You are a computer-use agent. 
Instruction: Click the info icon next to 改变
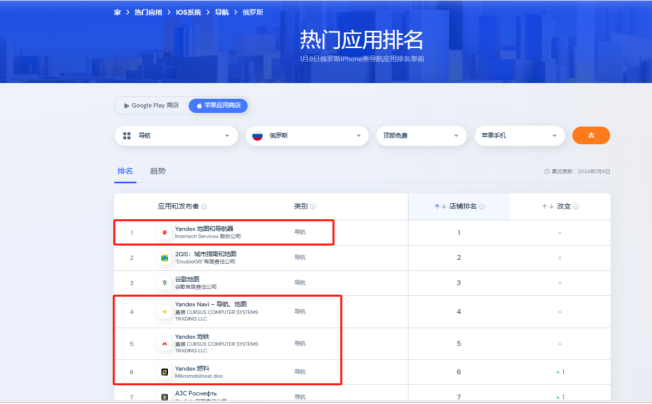tap(576, 207)
